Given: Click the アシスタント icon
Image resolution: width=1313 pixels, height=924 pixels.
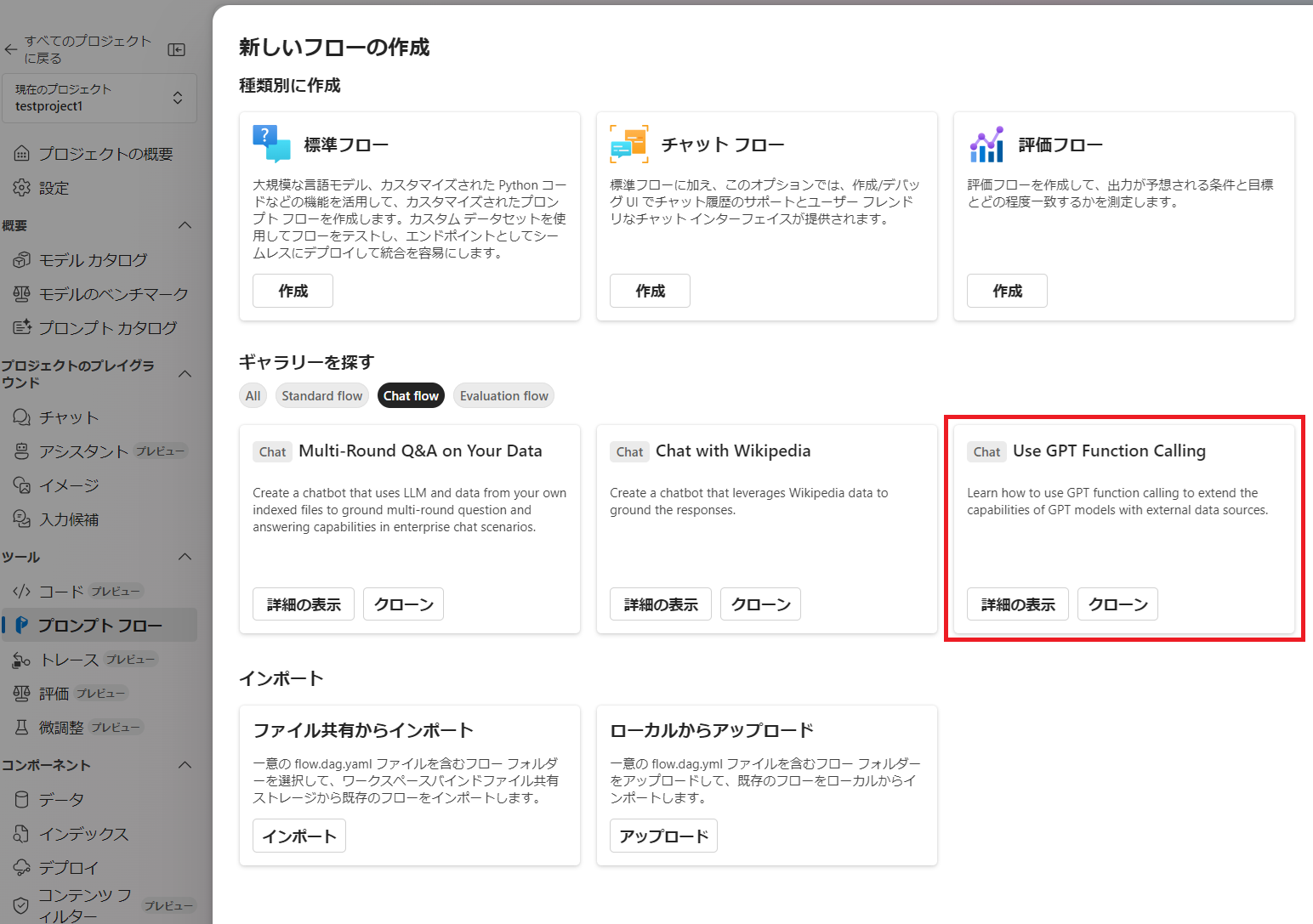Looking at the screenshot, I should [x=21, y=451].
